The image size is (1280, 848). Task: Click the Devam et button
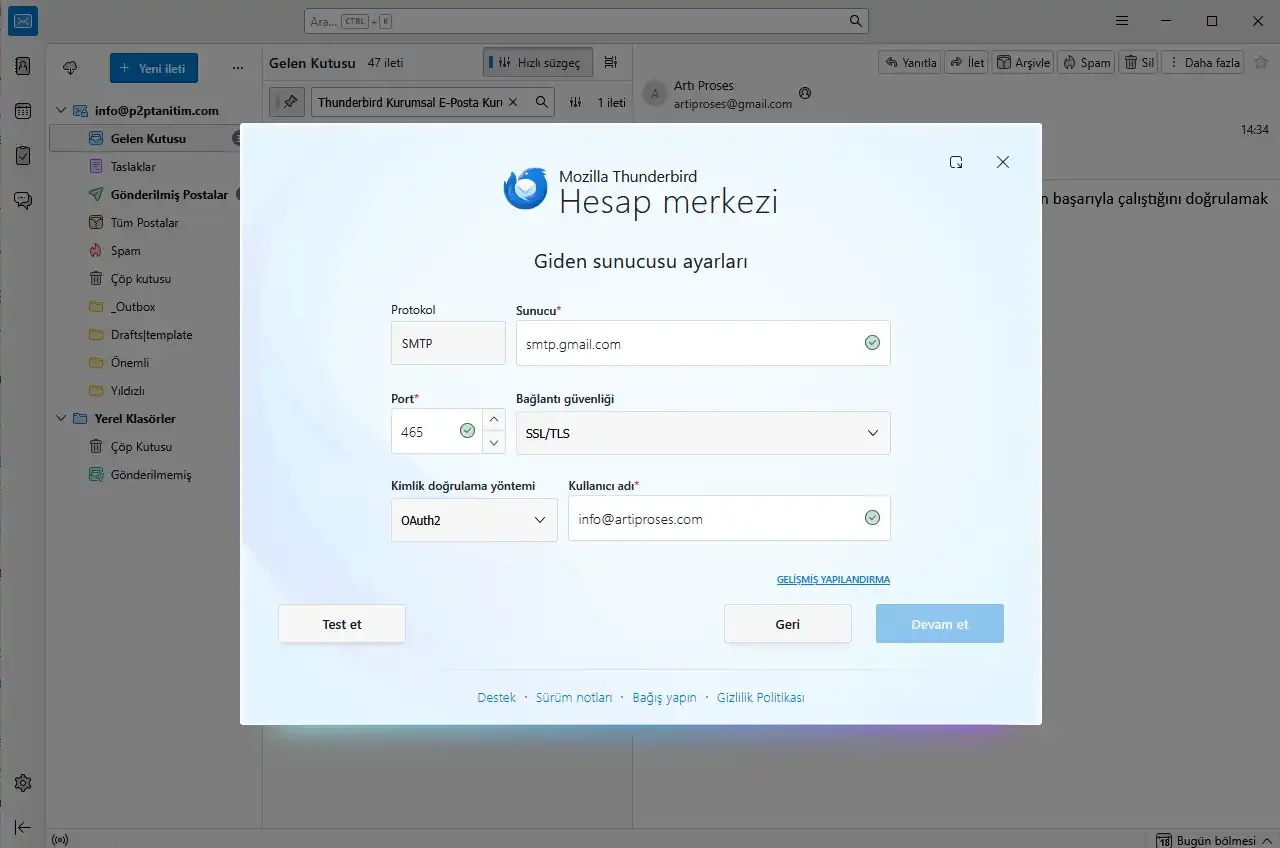pyautogui.click(x=940, y=624)
